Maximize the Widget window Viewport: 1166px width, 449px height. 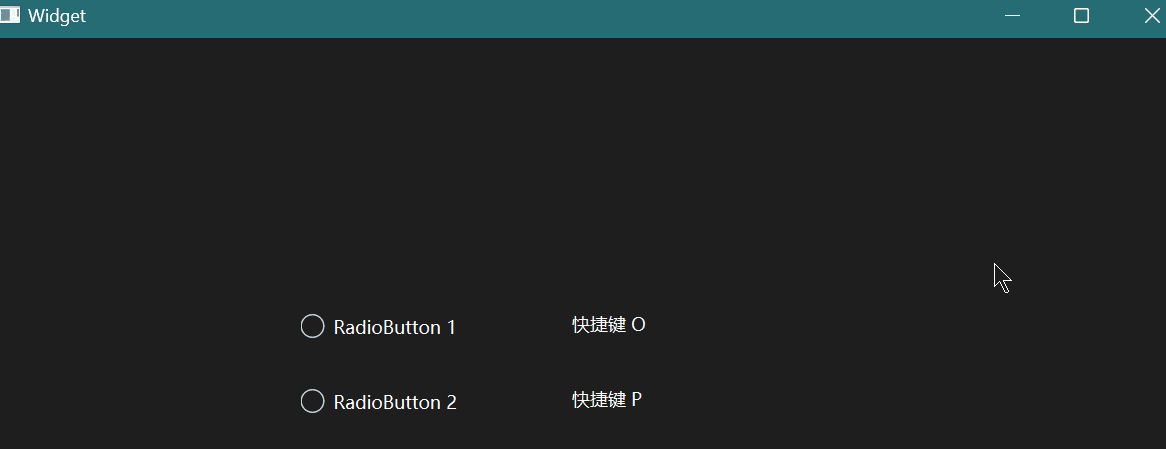click(x=1081, y=16)
